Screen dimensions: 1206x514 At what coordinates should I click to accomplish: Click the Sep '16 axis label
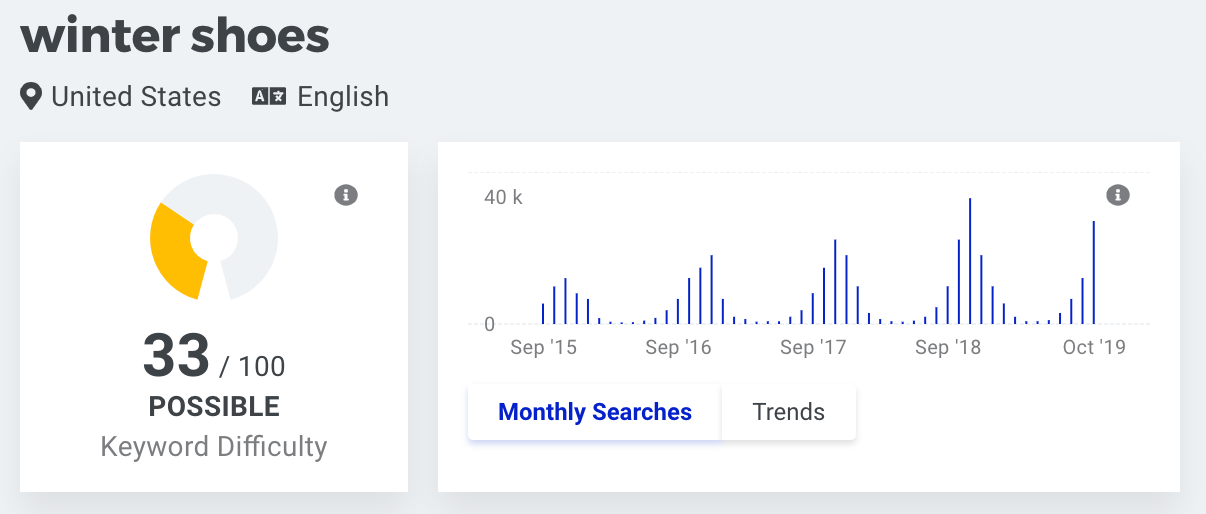(x=679, y=348)
